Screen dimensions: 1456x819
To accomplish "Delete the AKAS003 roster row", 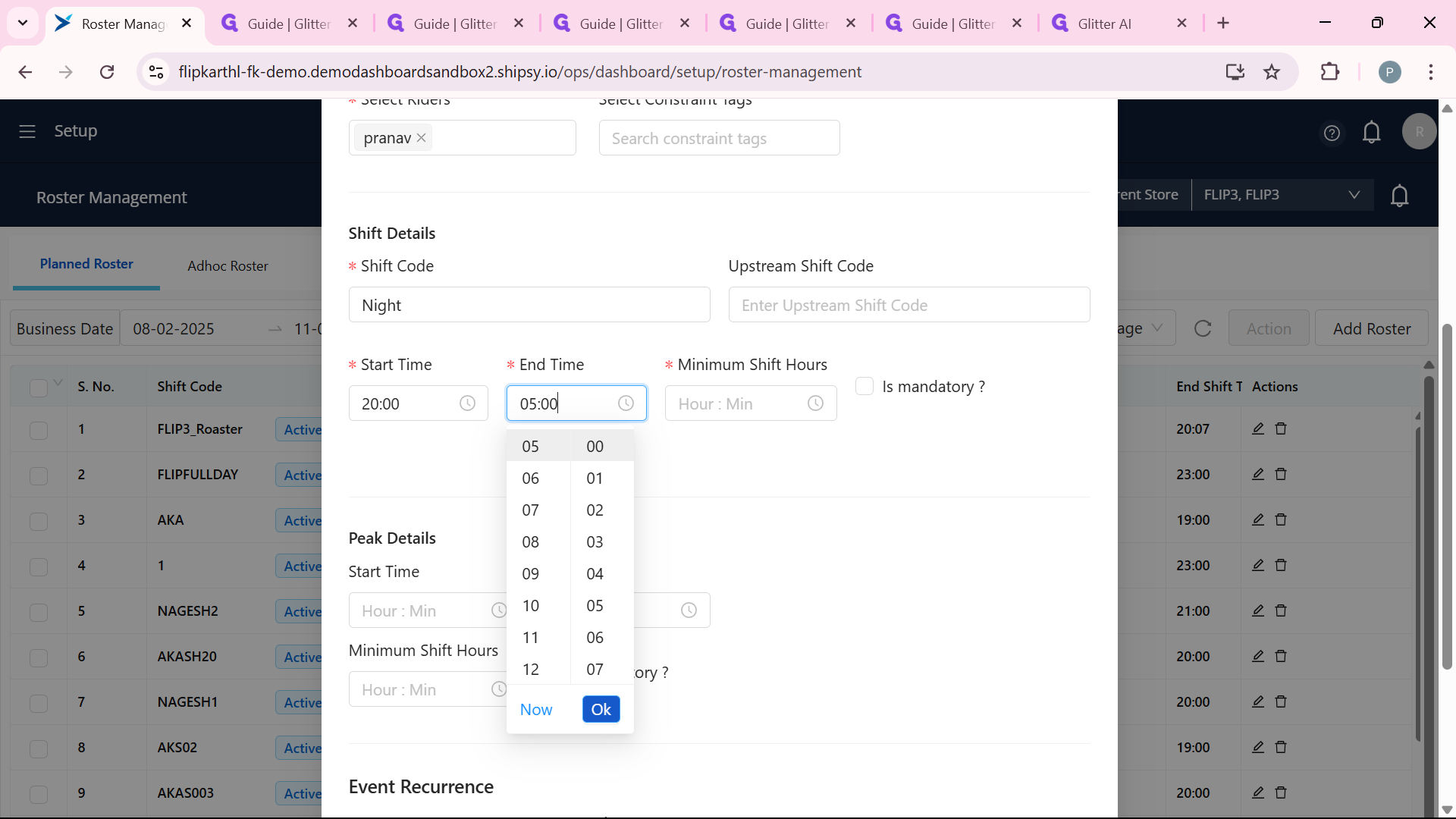I will [x=1281, y=792].
